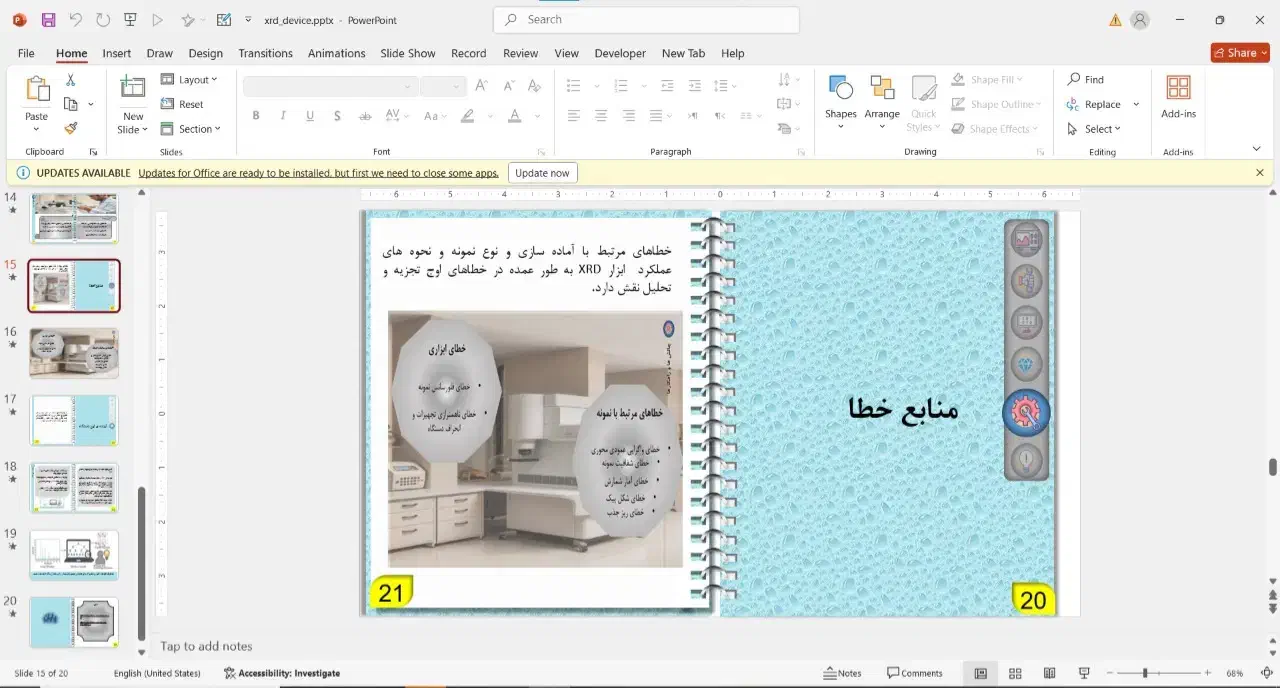Select slide 16 thumbnail in the slide panel
The image size is (1280, 688).
click(74, 352)
